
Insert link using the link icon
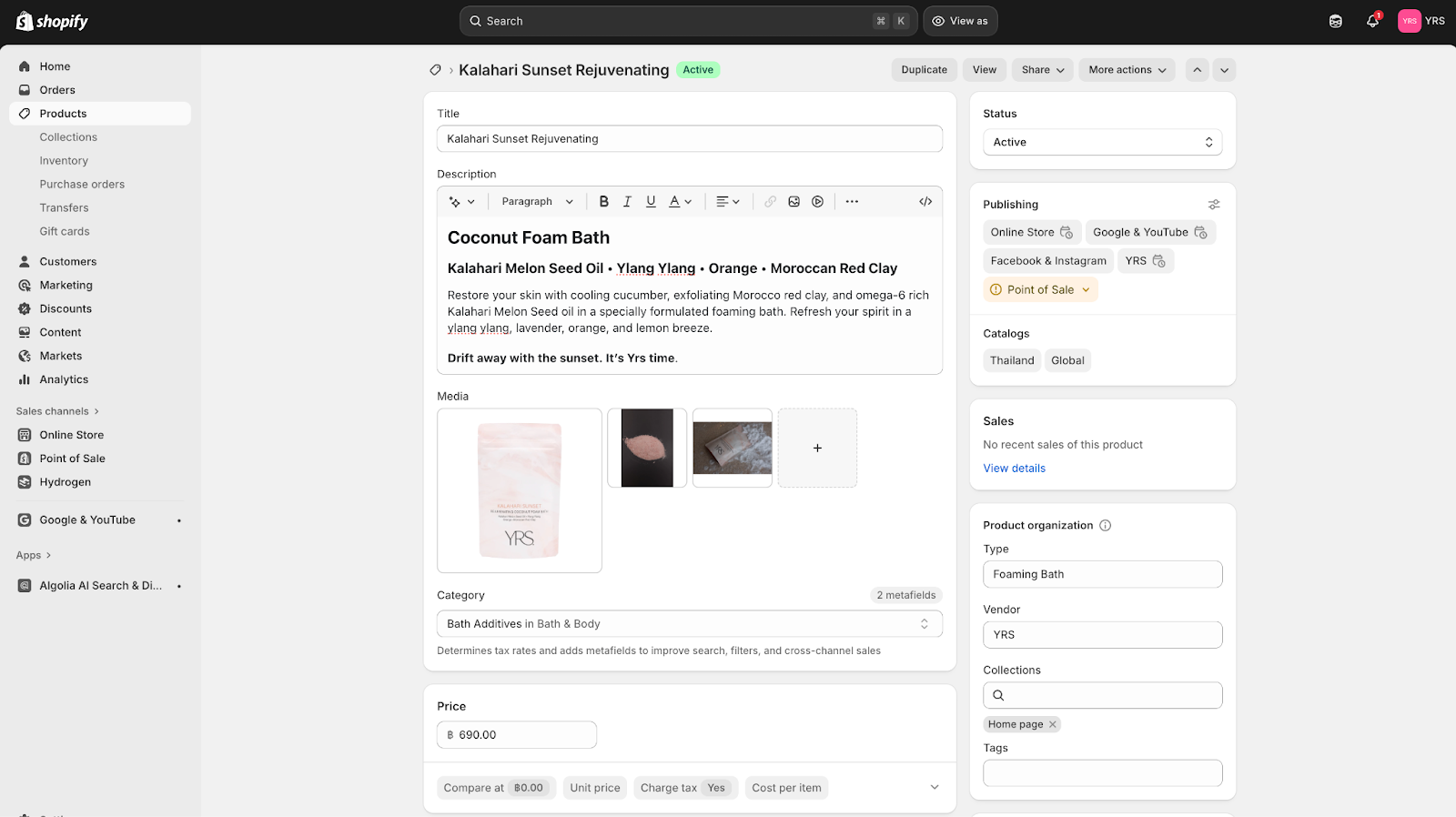click(770, 202)
